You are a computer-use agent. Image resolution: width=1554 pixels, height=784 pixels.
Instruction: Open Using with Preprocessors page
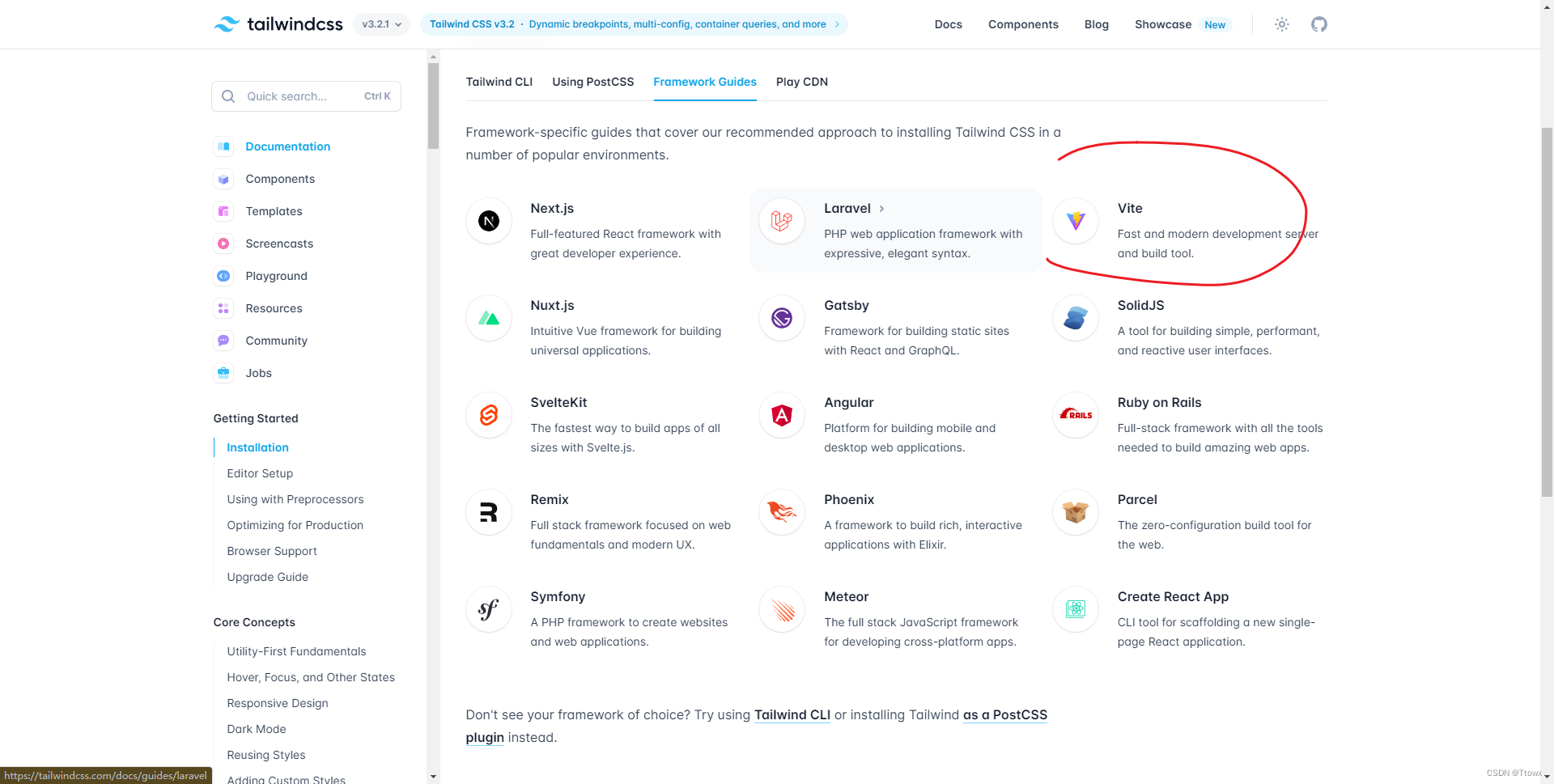(295, 499)
